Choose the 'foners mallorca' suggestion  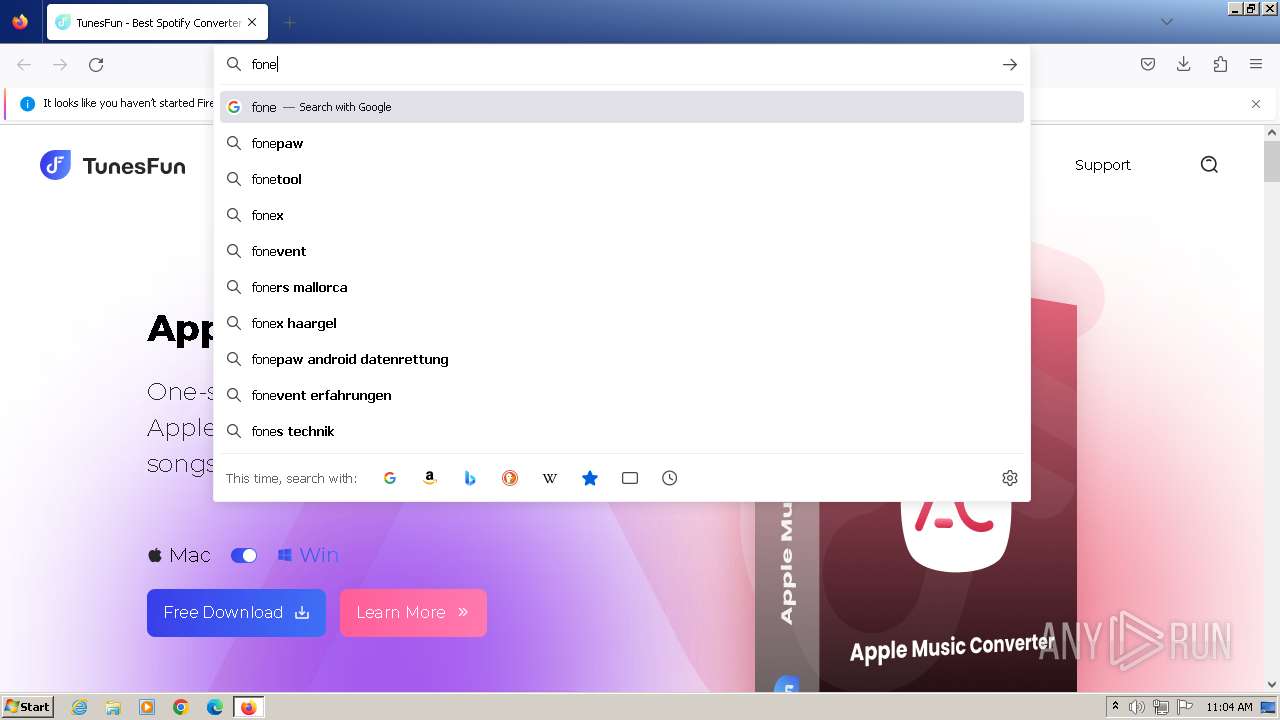pos(622,287)
